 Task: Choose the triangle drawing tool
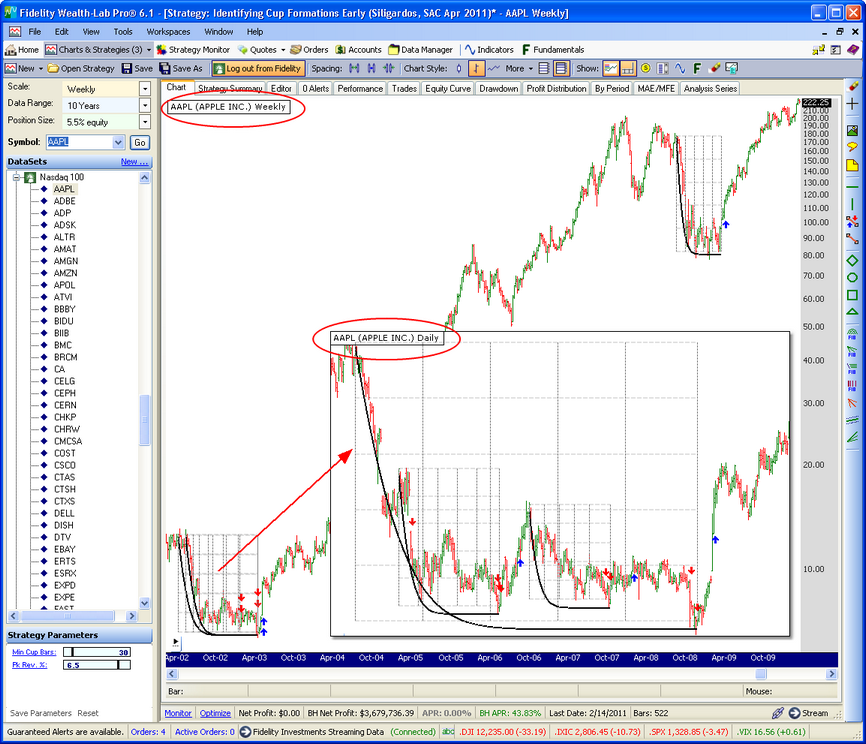(852, 313)
